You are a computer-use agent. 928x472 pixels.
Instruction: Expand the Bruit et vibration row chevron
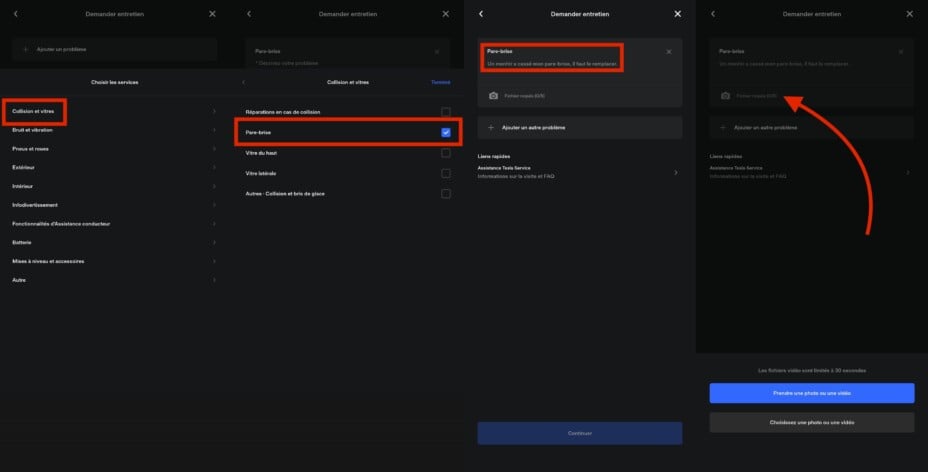click(x=214, y=130)
